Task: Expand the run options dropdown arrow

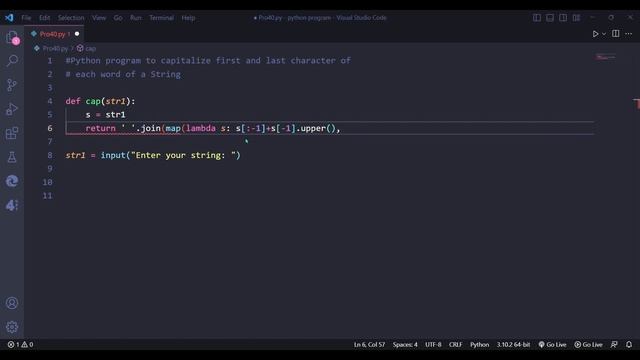Action: (604, 34)
